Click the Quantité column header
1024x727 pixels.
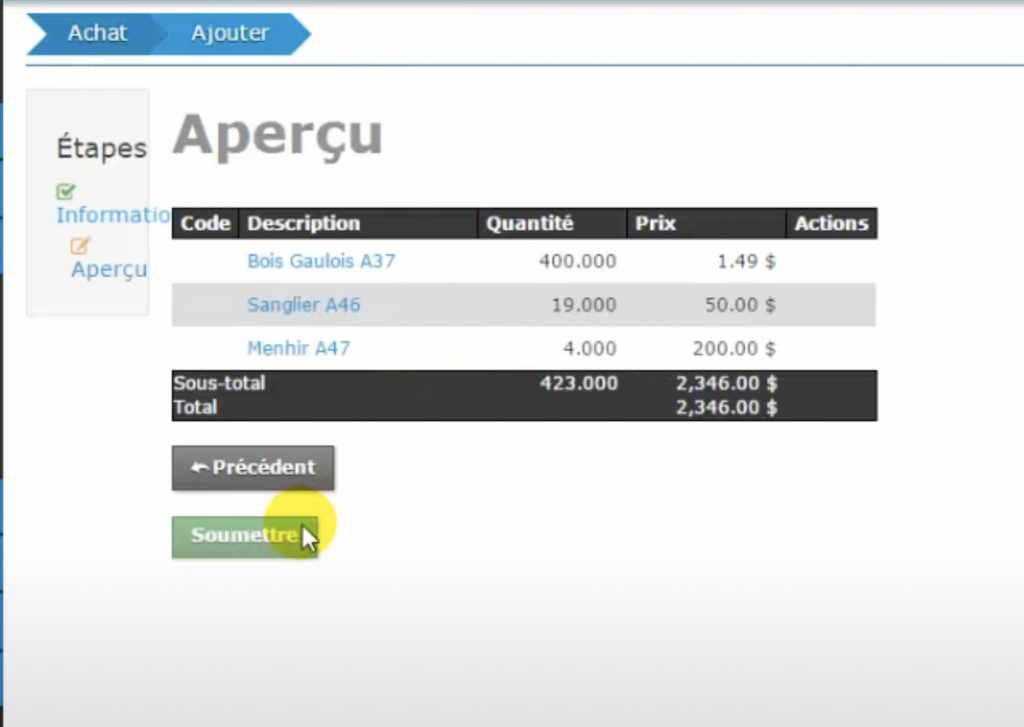(529, 224)
